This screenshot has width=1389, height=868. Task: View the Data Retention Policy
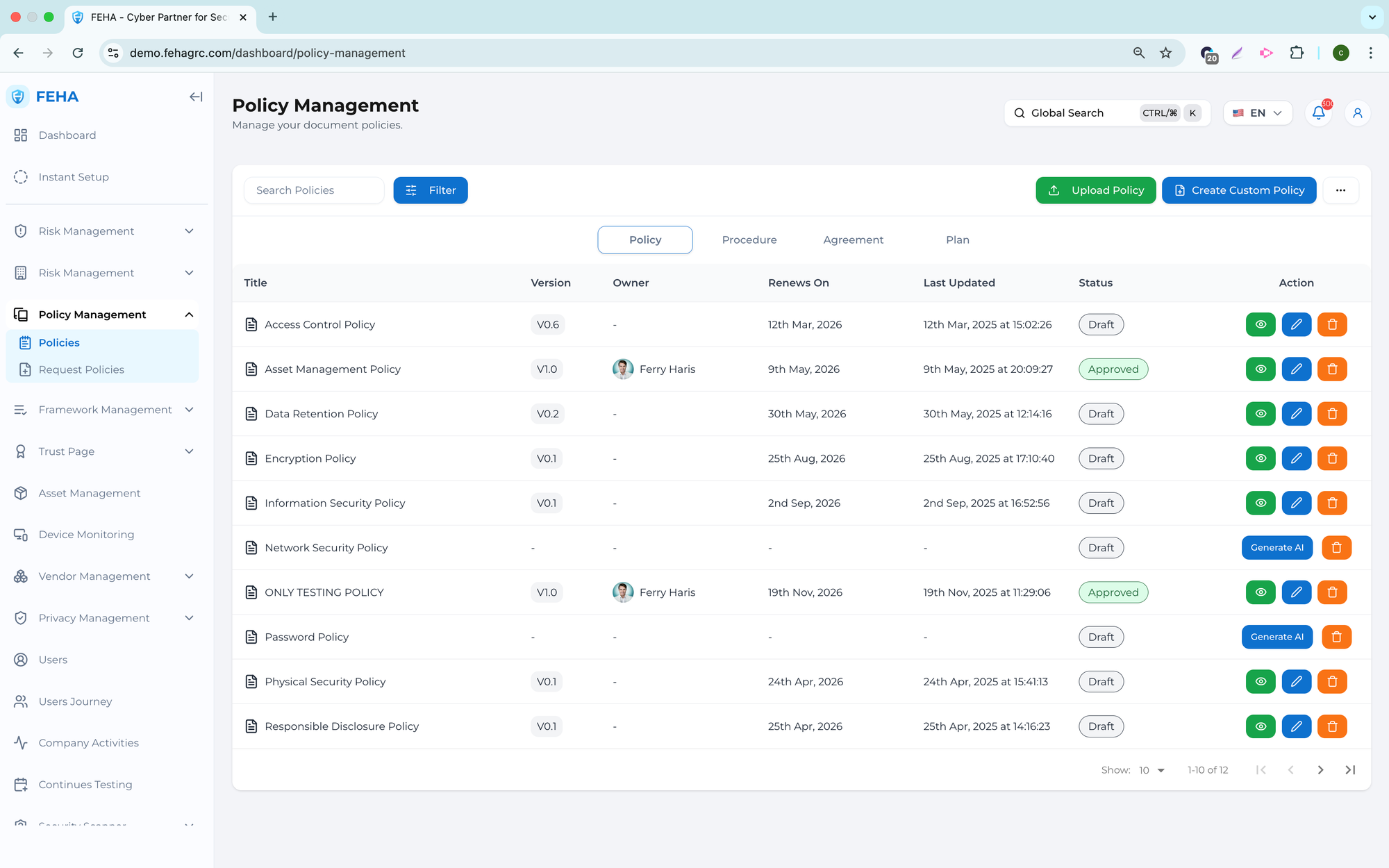coord(1261,414)
